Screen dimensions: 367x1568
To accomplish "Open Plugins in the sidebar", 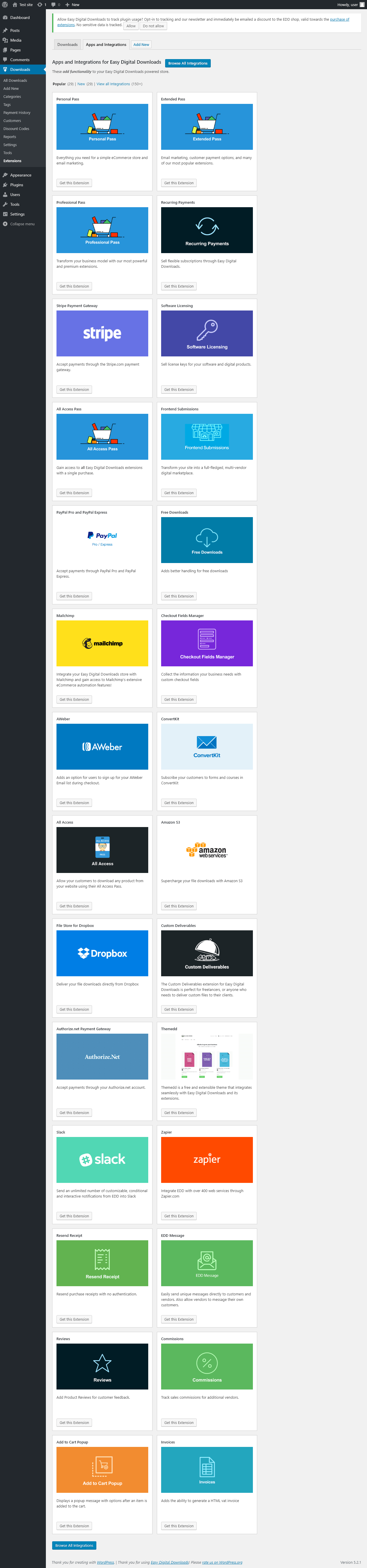I will [x=23, y=185].
